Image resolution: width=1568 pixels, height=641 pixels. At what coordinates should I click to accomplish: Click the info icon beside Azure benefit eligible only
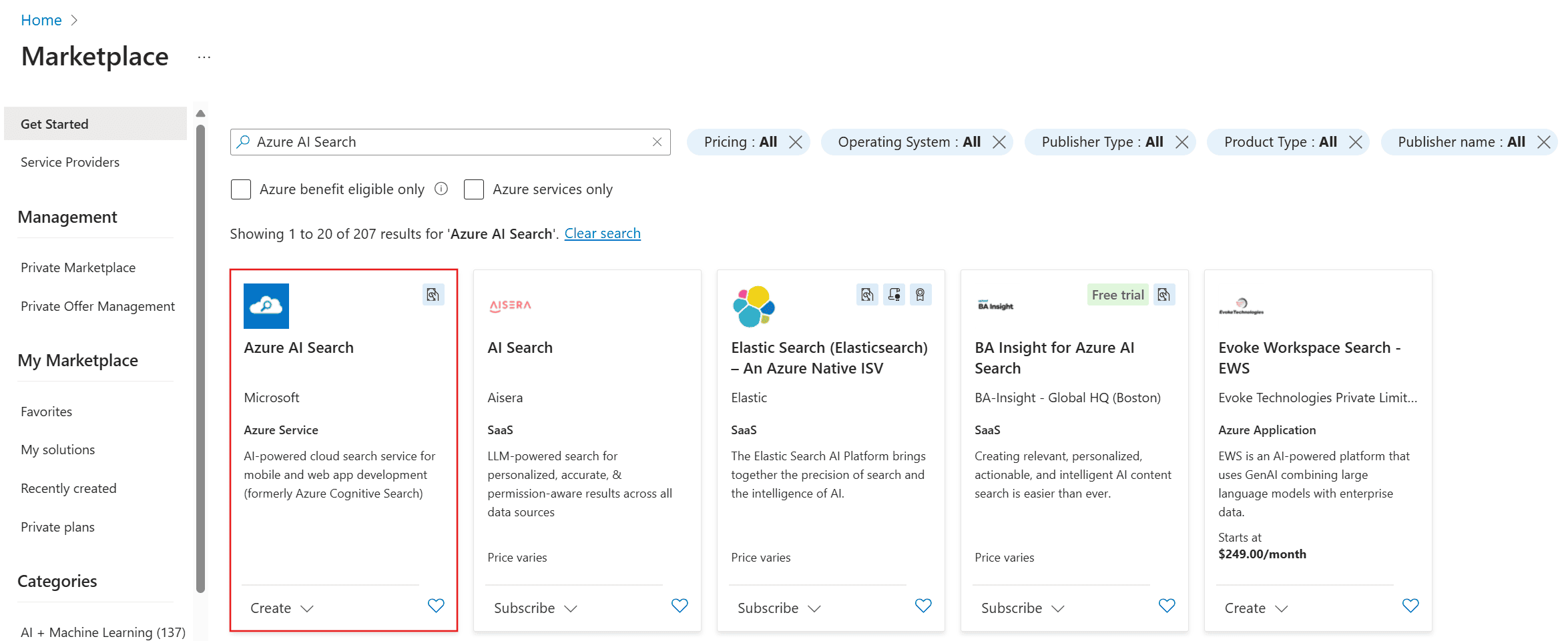point(441,189)
